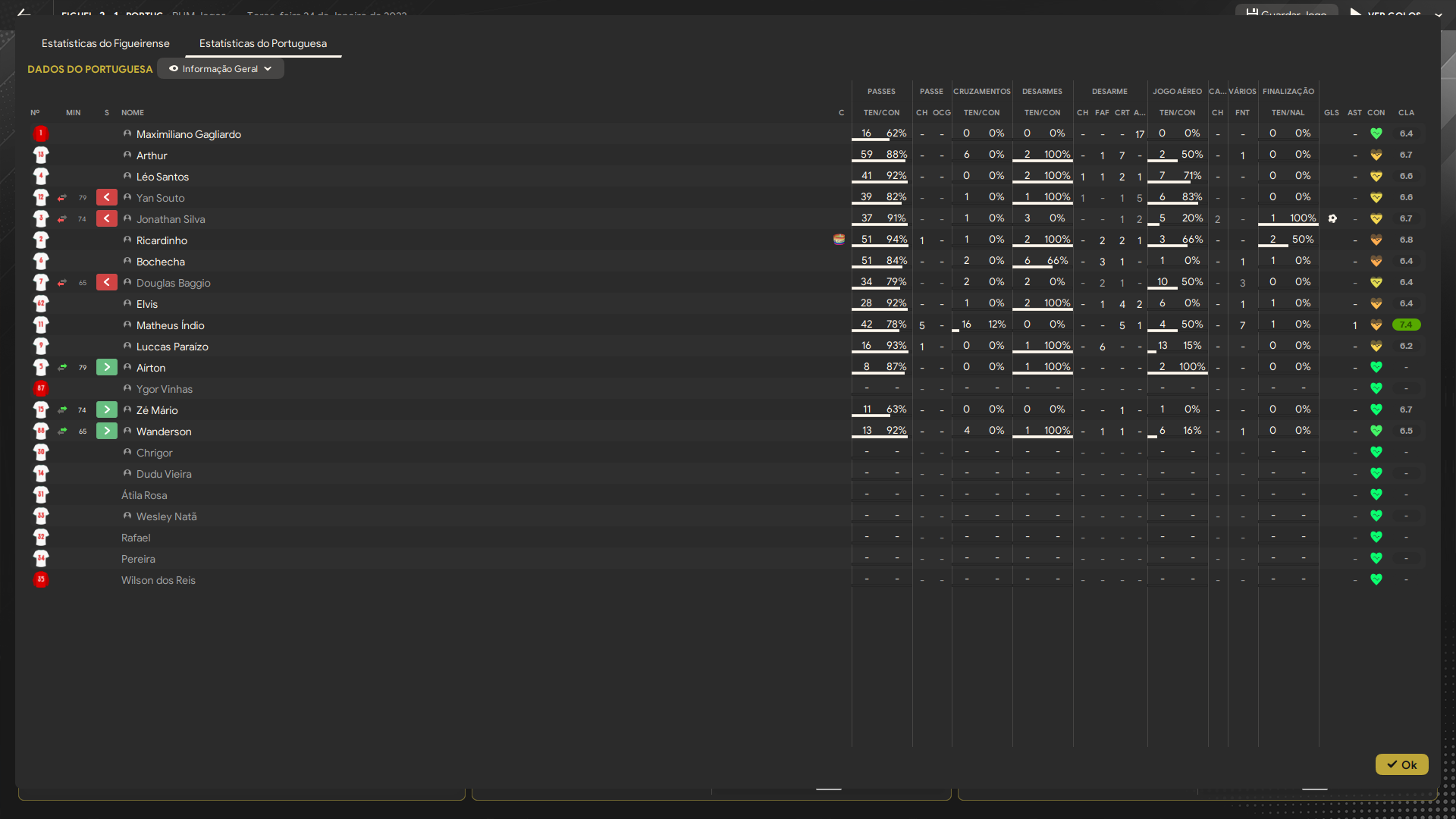The image size is (1456, 819).
Task: Click the shirt icon beside Arthur
Action: click(41, 155)
